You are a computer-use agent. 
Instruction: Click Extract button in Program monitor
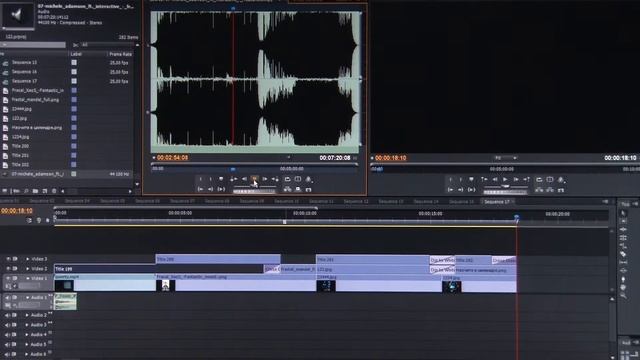[x=550, y=190]
